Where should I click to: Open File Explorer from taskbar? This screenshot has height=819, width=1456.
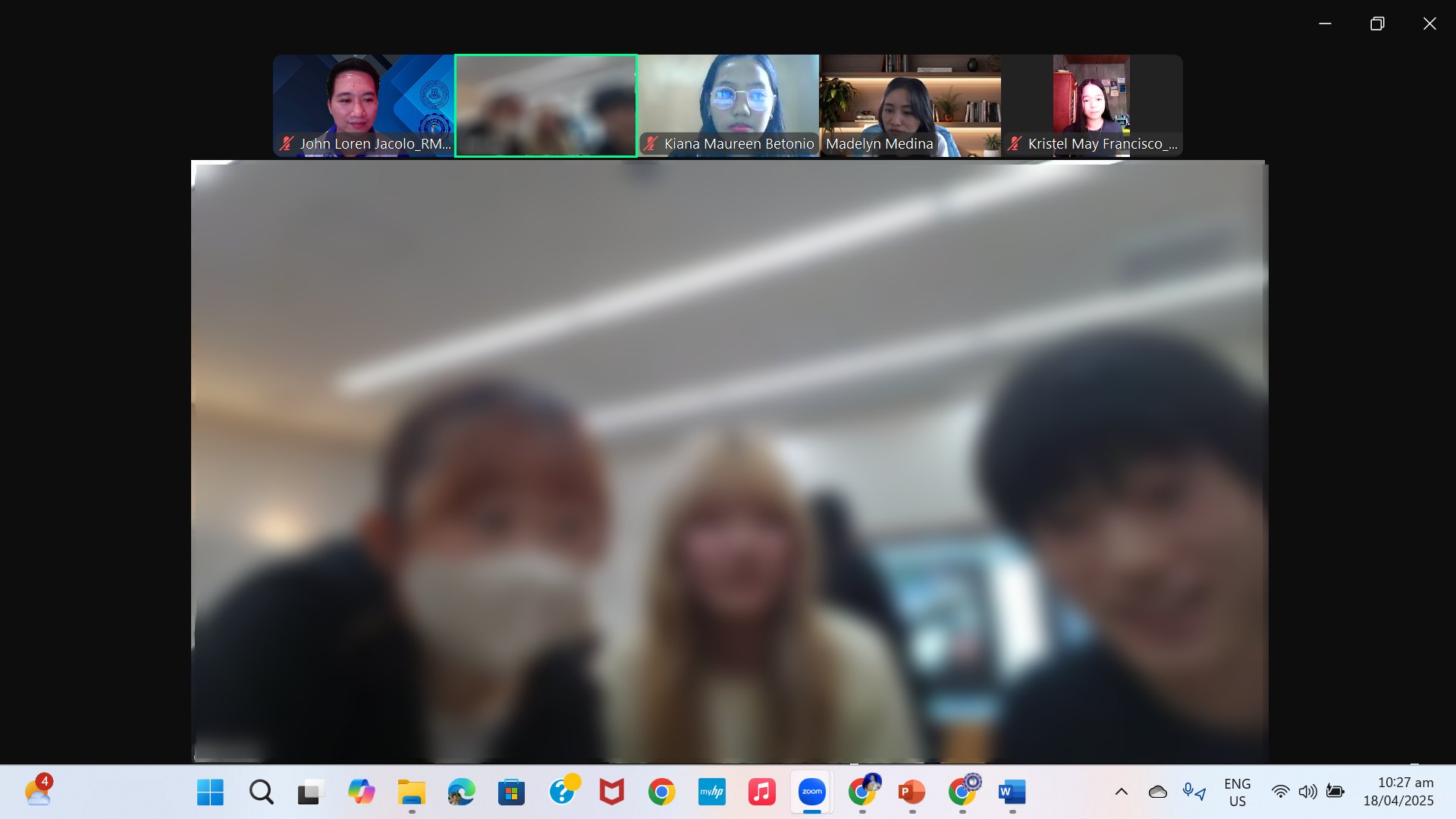coord(411,792)
